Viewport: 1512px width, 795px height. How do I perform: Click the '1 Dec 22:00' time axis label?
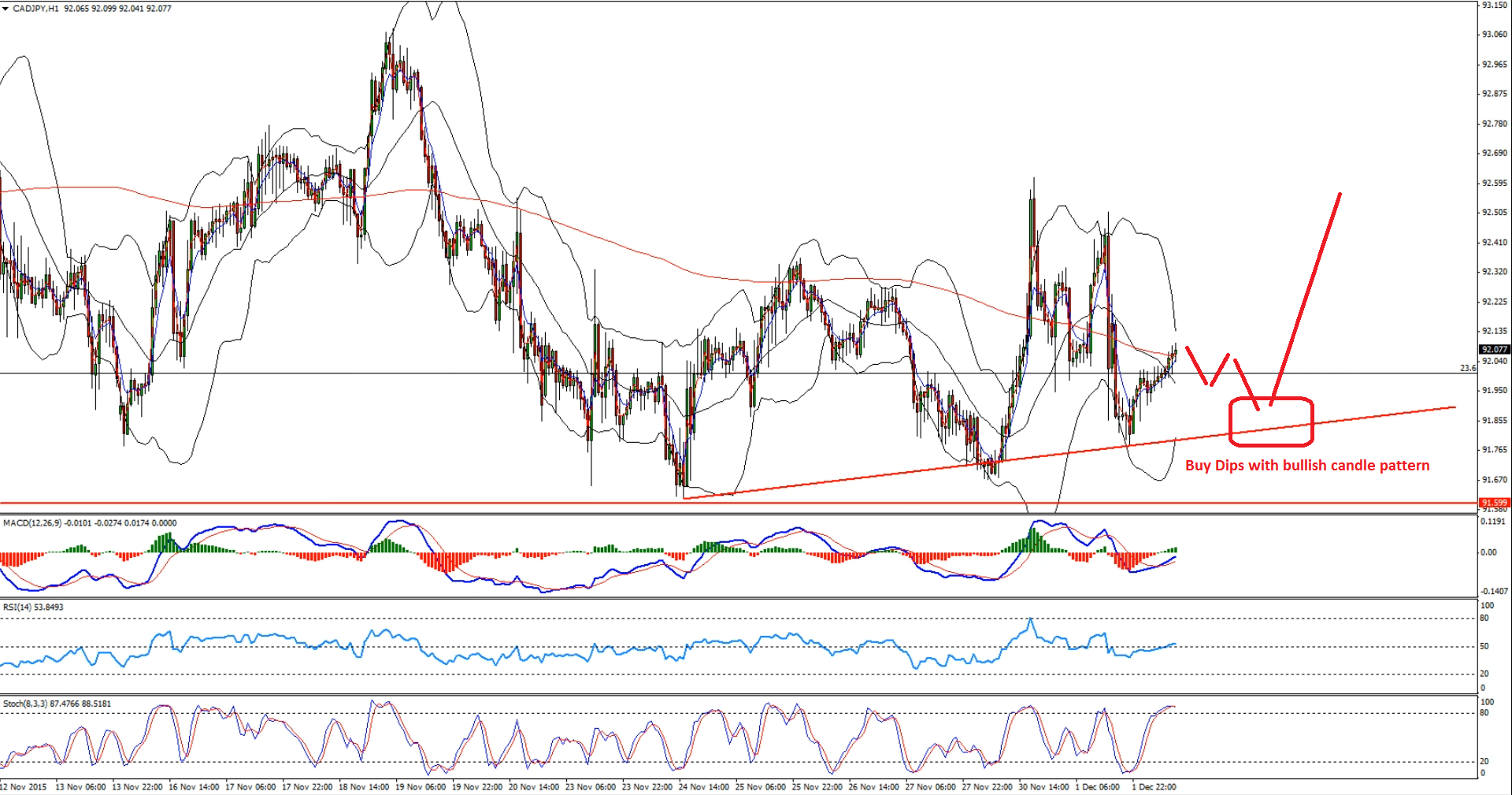1154,787
